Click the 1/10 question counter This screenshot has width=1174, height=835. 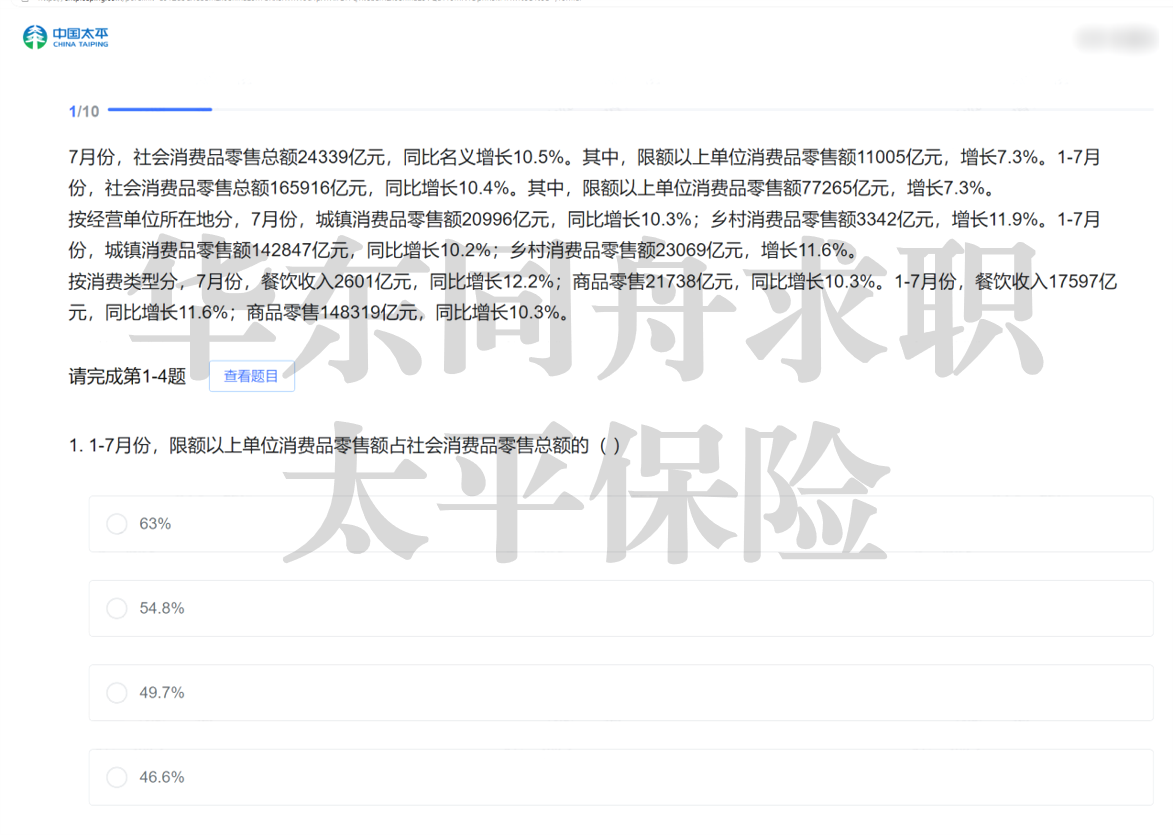click(x=84, y=112)
